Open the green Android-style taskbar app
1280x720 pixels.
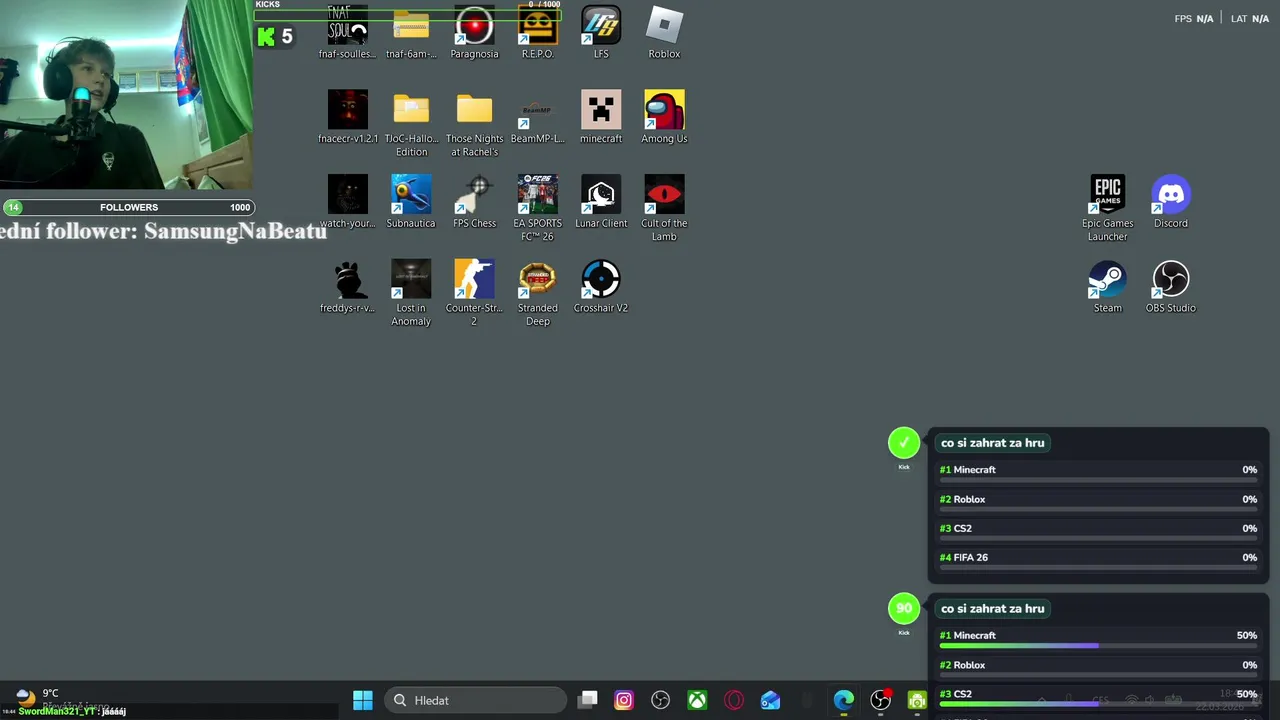pyautogui.click(x=916, y=700)
